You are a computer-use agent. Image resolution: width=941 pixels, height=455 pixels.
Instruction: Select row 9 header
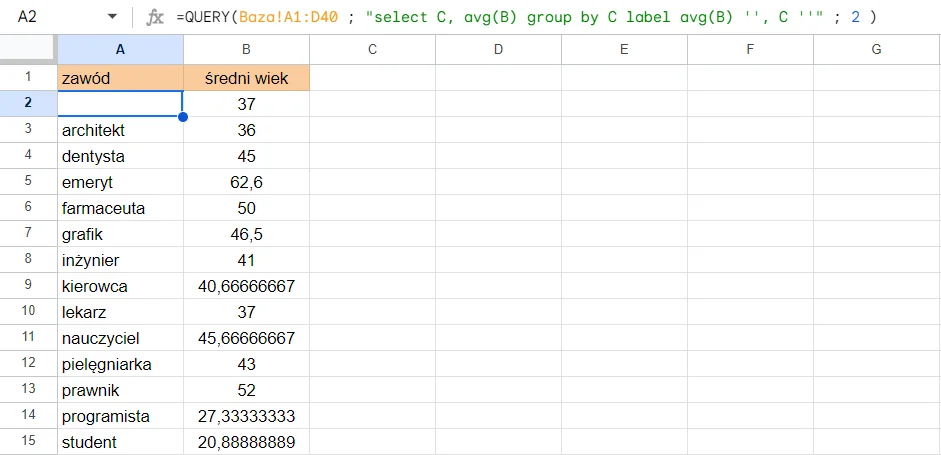coord(28,286)
